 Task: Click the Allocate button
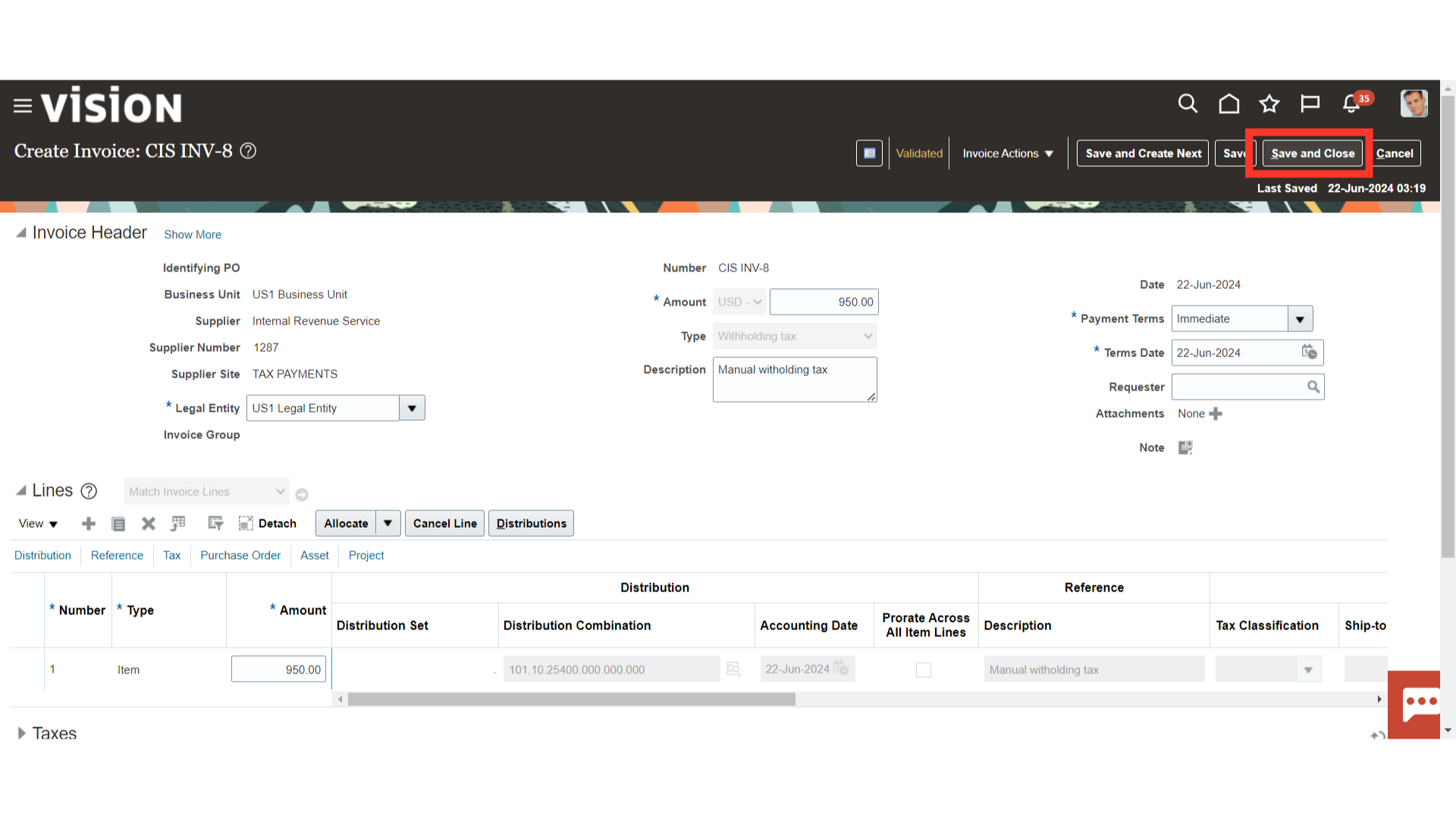(346, 523)
